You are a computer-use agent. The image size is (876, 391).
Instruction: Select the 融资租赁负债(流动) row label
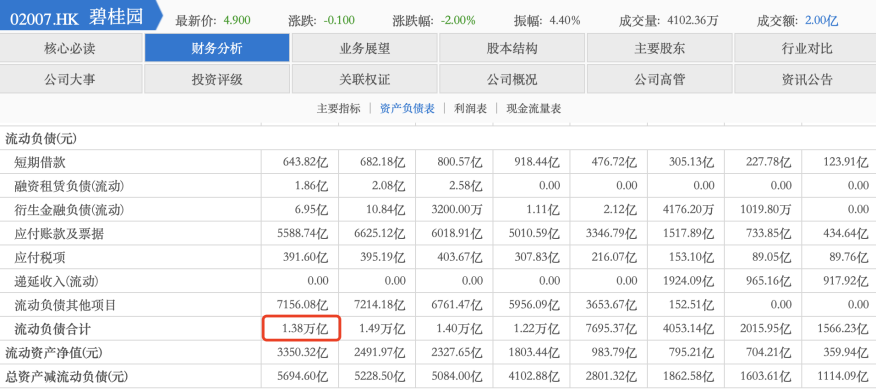[x=69, y=186]
